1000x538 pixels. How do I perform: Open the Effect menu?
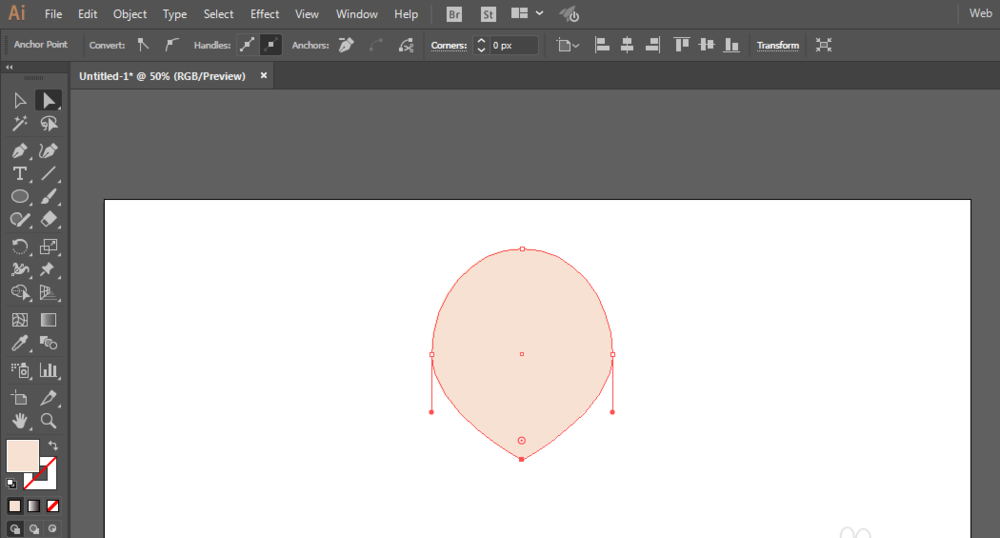[x=264, y=14]
